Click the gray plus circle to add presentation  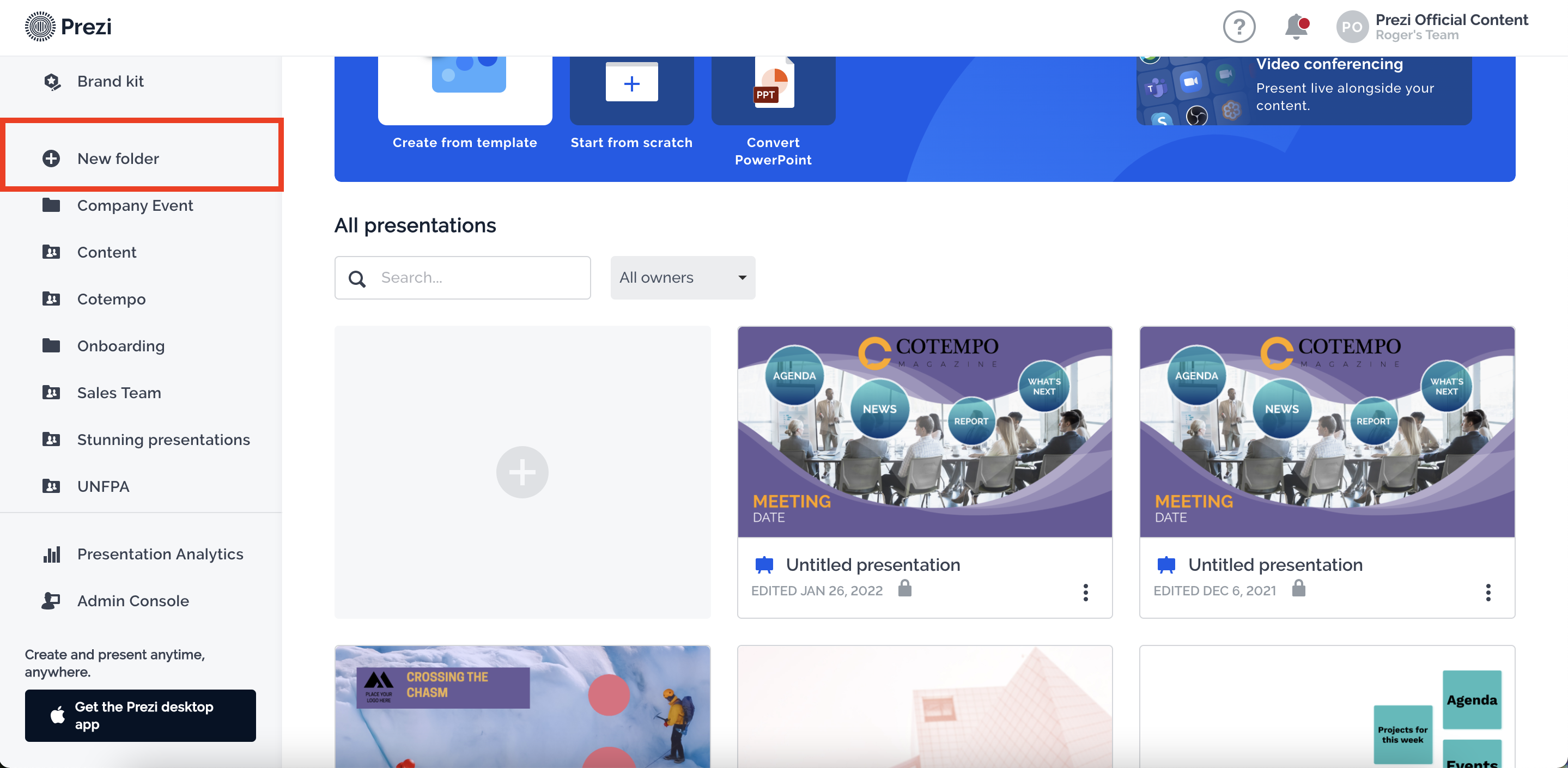coord(521,472)
